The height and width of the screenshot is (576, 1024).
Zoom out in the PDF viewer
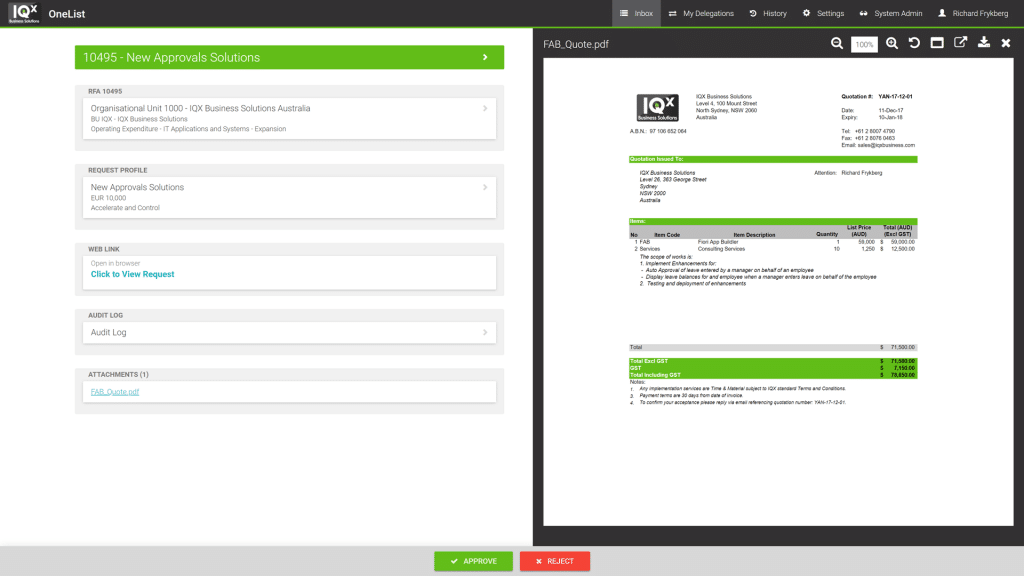click(x=837, y=44)
